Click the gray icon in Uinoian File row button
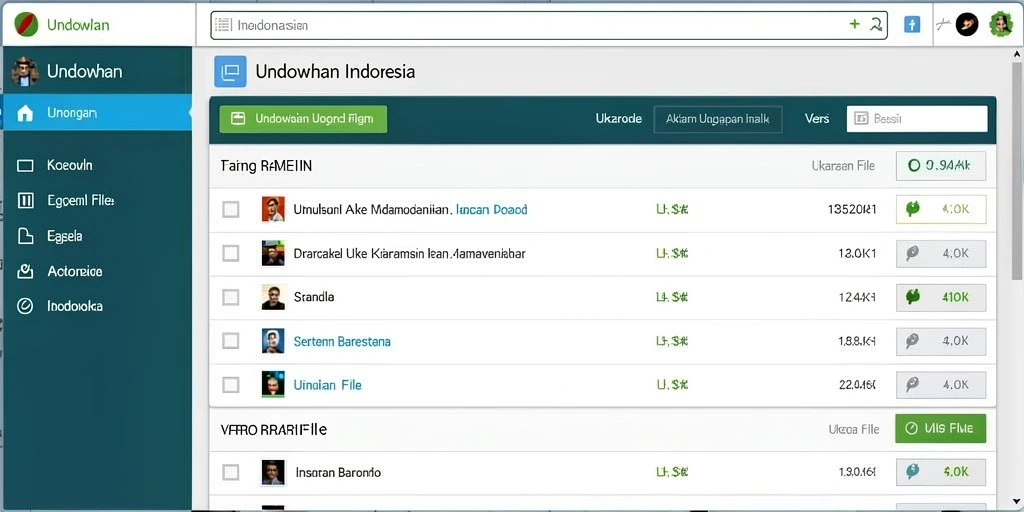This screenshot has width=1024, height=512. [912, 384]
